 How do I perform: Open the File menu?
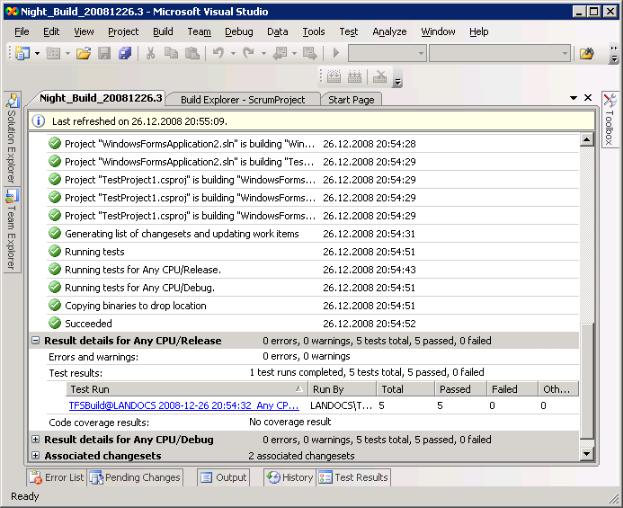[x=21, y=32]
